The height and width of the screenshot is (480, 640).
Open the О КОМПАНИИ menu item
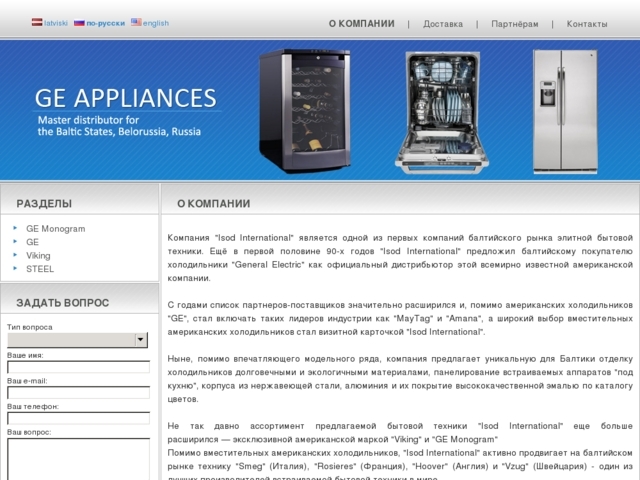tap(362, 24)
